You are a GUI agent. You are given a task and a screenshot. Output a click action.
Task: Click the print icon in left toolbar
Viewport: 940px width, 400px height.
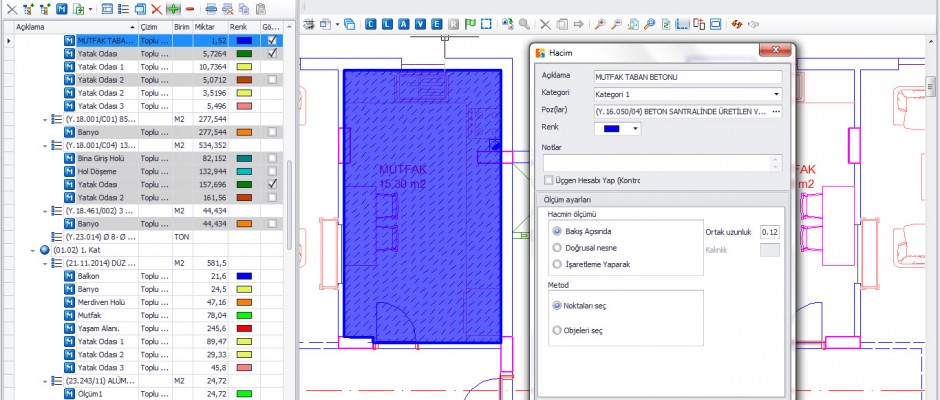tap(211, 8)
